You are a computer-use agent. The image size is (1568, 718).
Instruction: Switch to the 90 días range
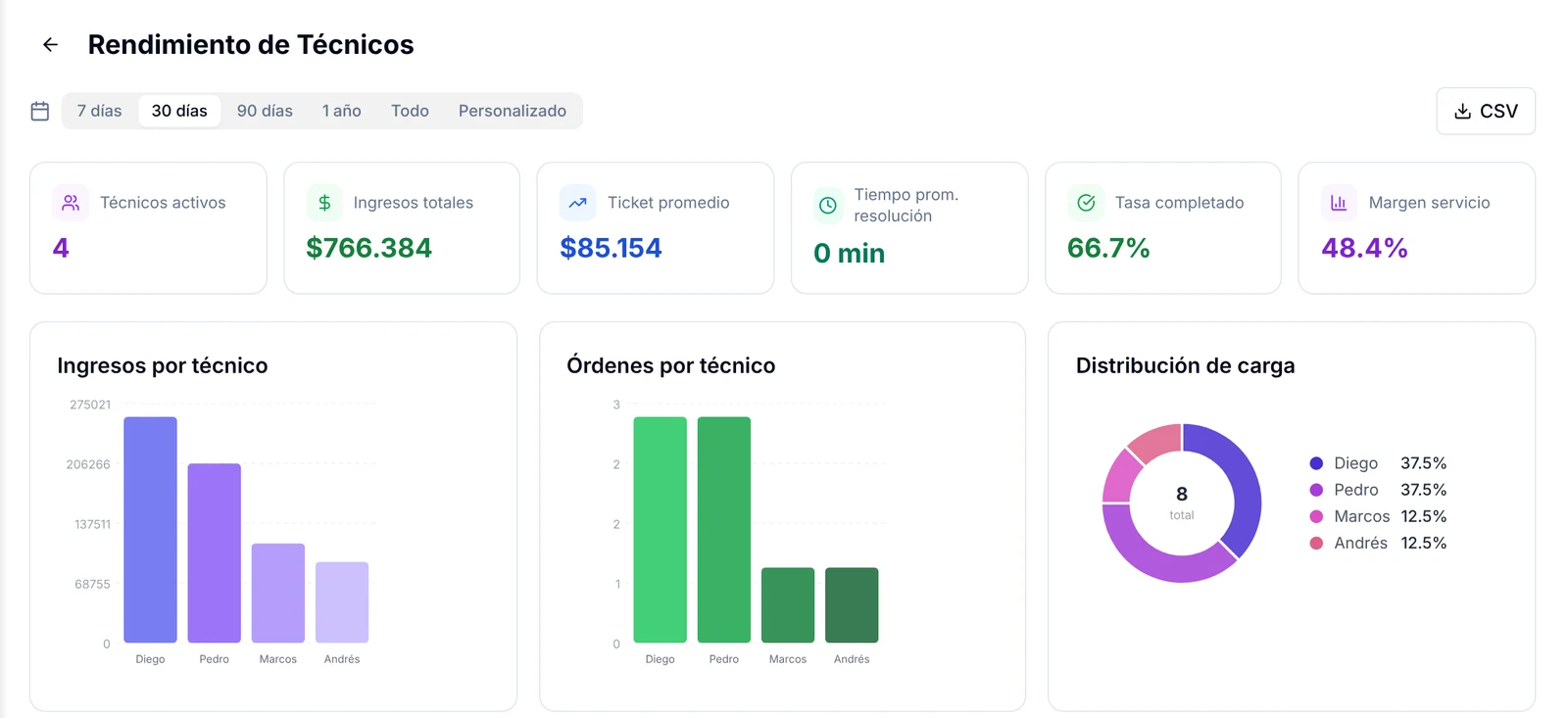265,111
